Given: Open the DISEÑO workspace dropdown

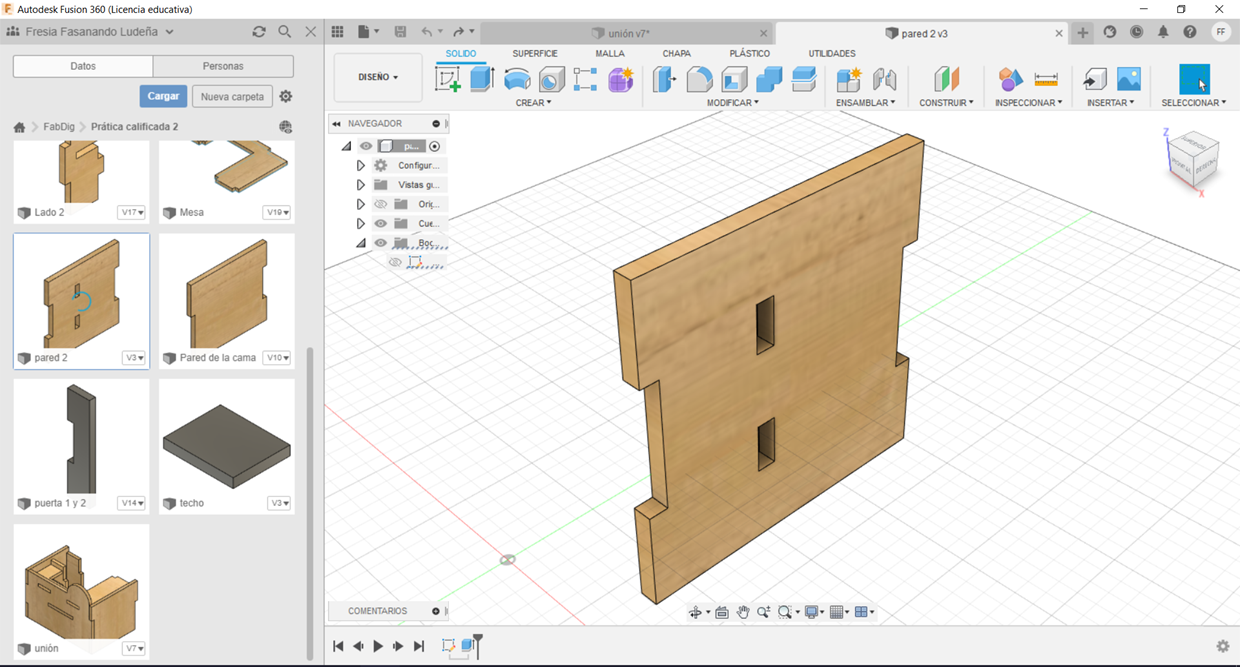Looking at the screenshot, I should (x=378, y=77).
